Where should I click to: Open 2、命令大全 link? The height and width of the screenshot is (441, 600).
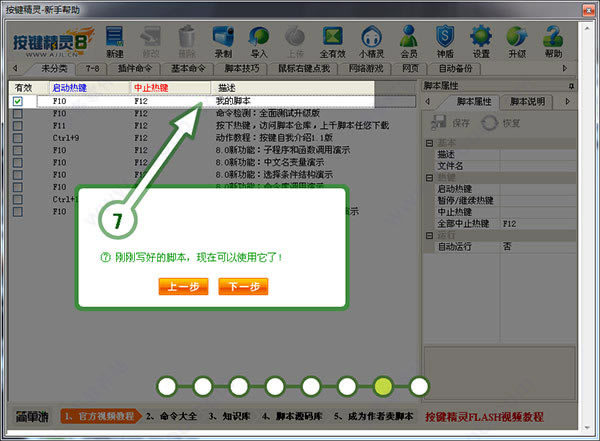coord(171,416)
